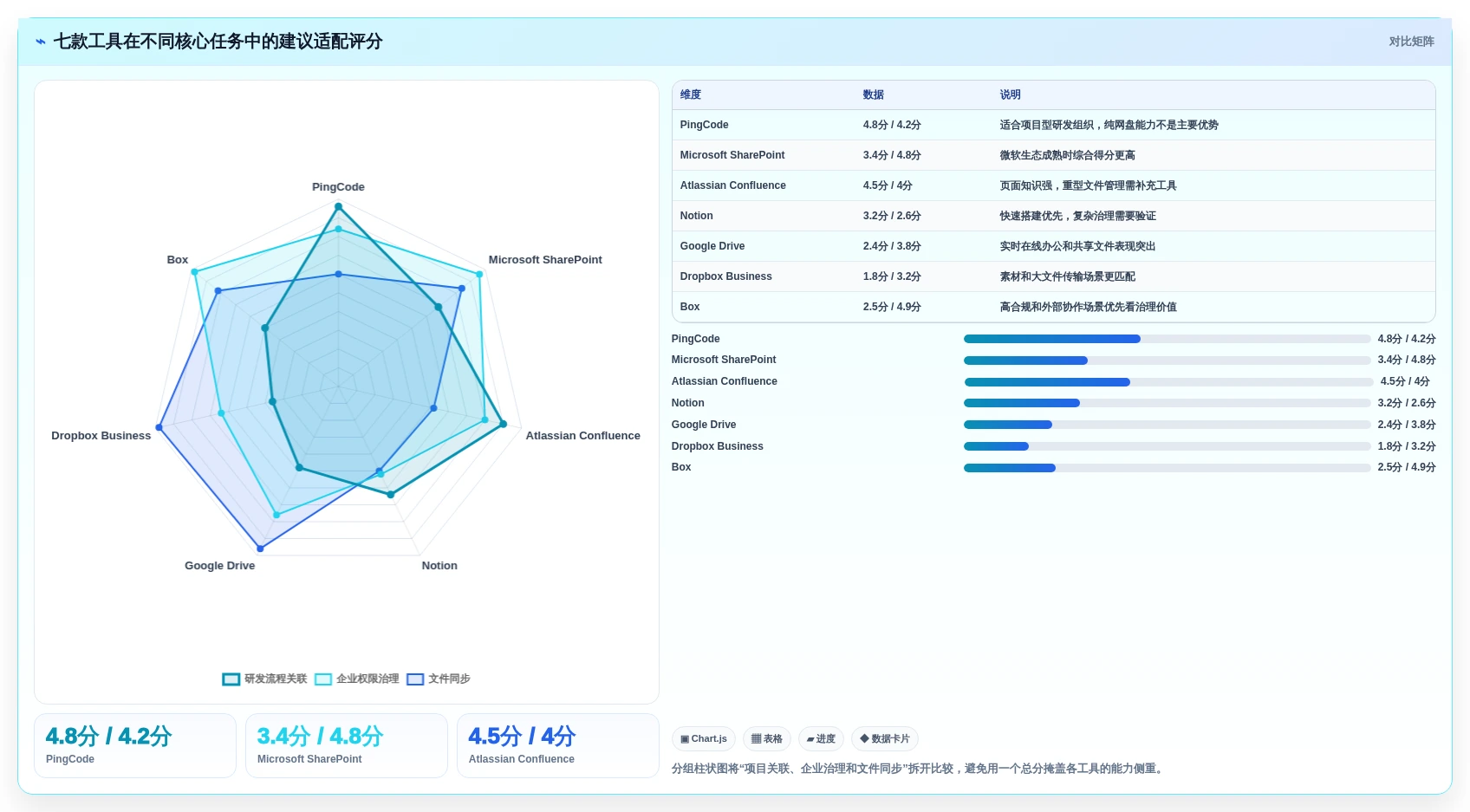Screen dimensions: 1470x812
Task: Click the description 适合项目型研发组织，纯网盘能力不是主要优势
Action: (x=1109, y=125)
